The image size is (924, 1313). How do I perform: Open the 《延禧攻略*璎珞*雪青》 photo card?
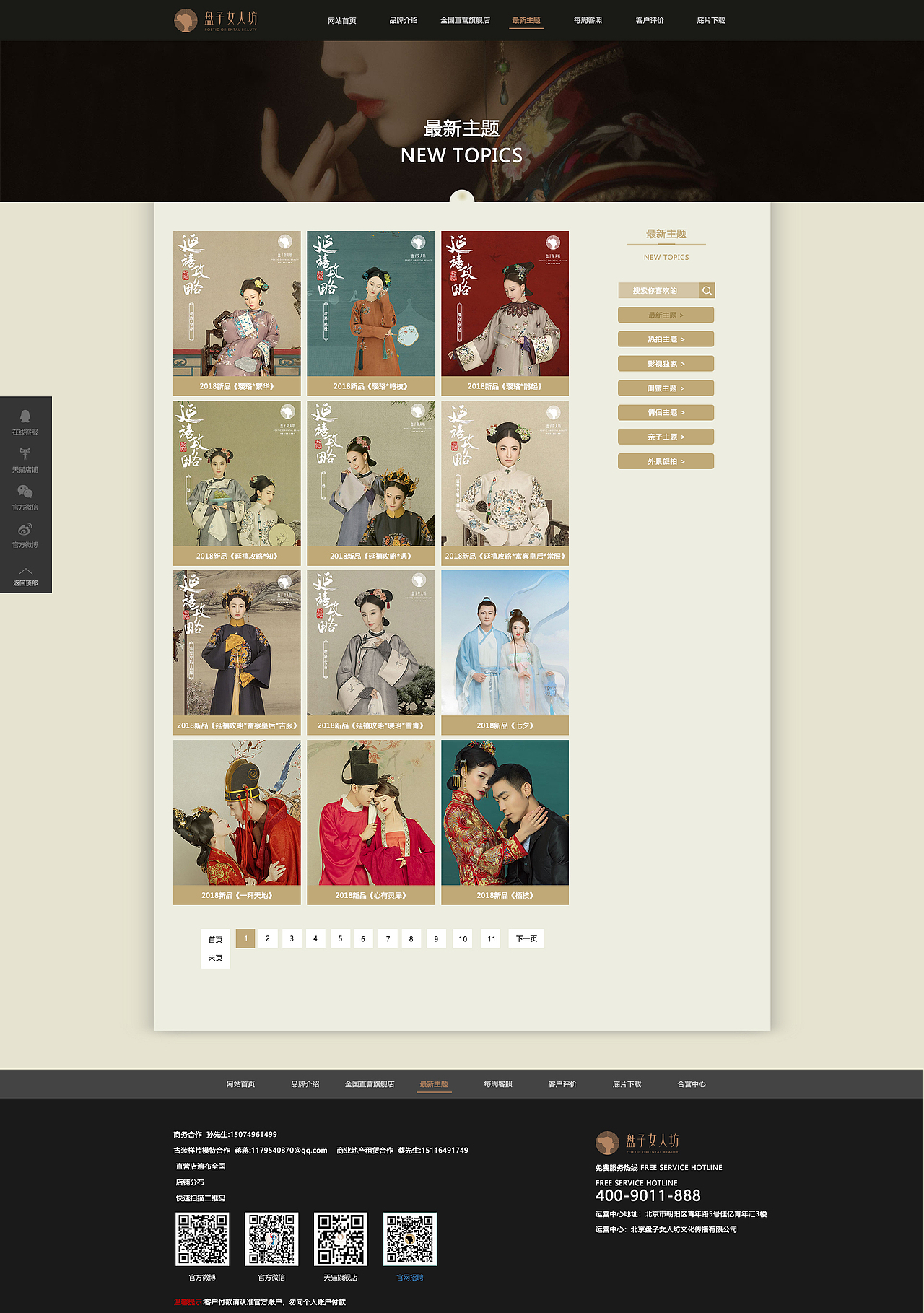click(x=371, y=653)
